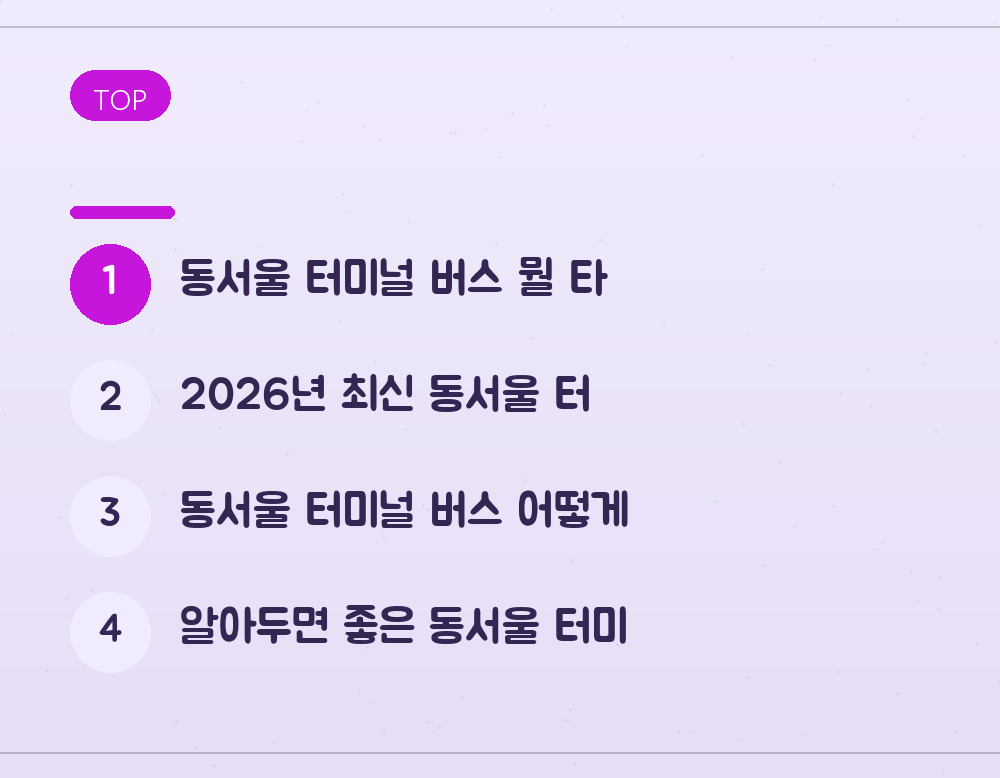Viewport: 1000px width, 778px height.
Task: Select the rank 3 number circle
Action: 110,517
